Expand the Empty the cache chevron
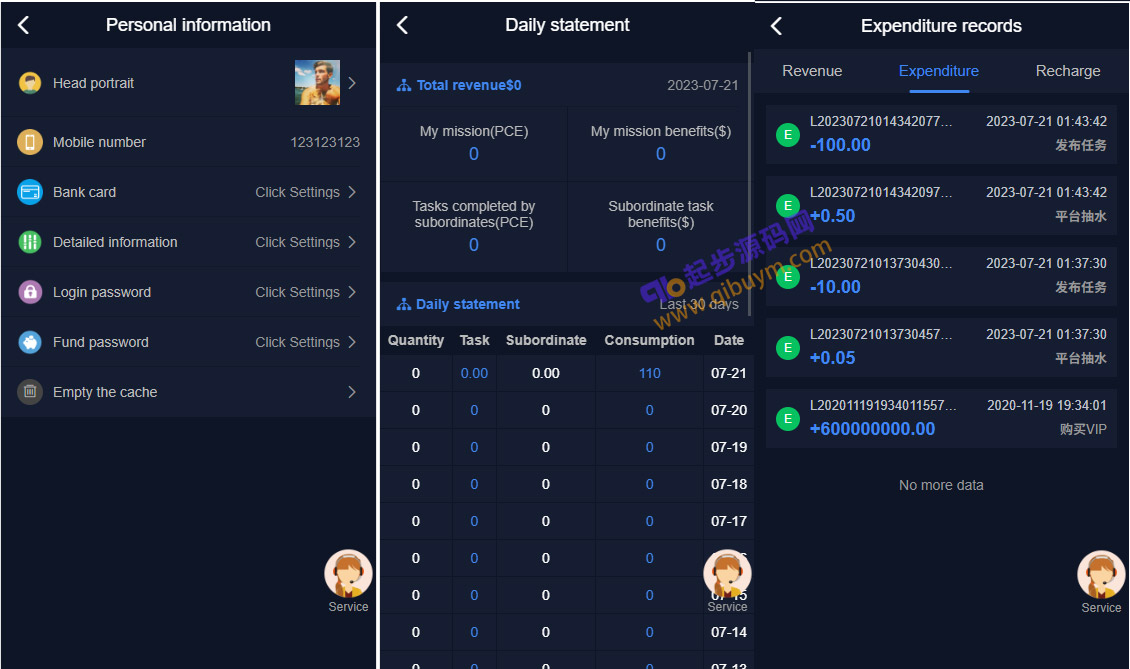Viewport: 1130px width, 669px height. 352,392
